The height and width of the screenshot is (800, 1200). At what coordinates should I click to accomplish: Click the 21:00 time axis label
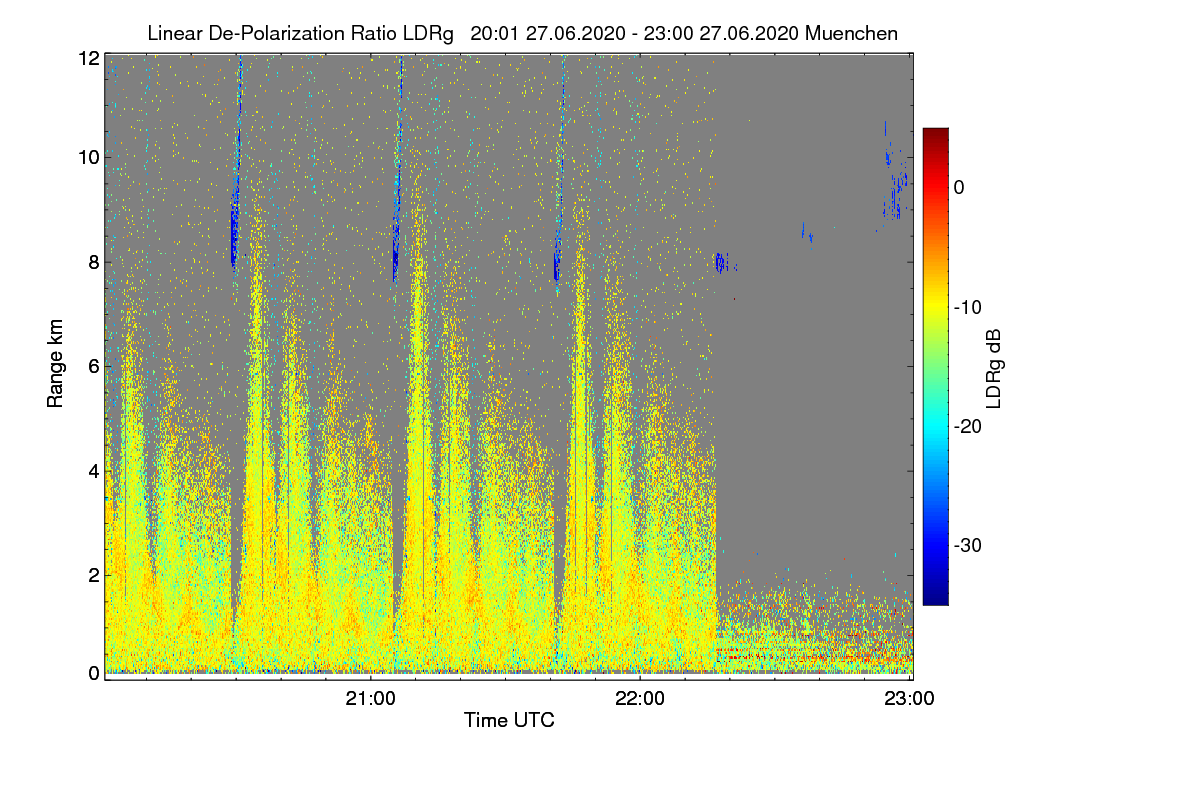[370, 699]
